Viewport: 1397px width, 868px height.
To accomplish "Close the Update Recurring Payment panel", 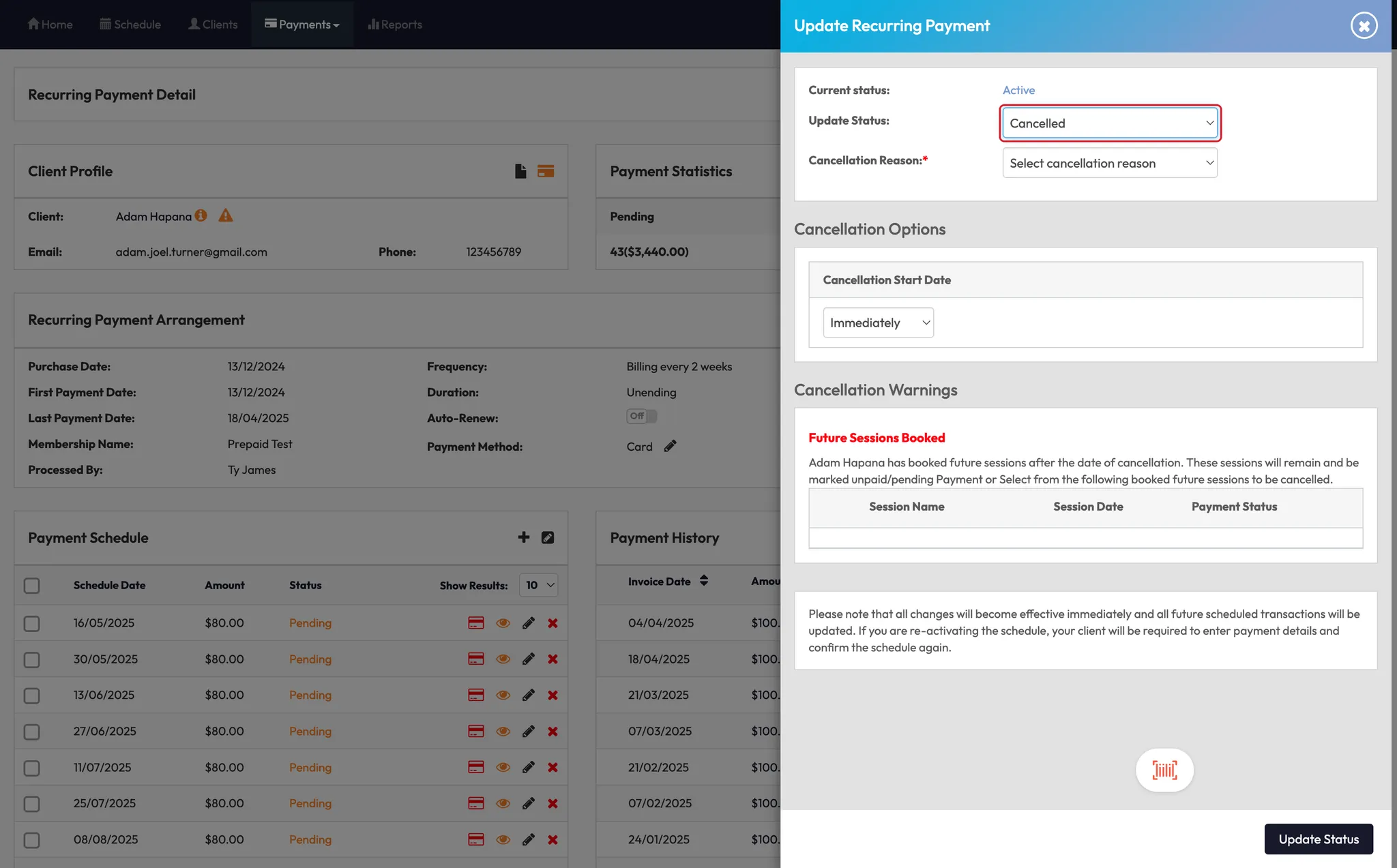I will 1364,26.
